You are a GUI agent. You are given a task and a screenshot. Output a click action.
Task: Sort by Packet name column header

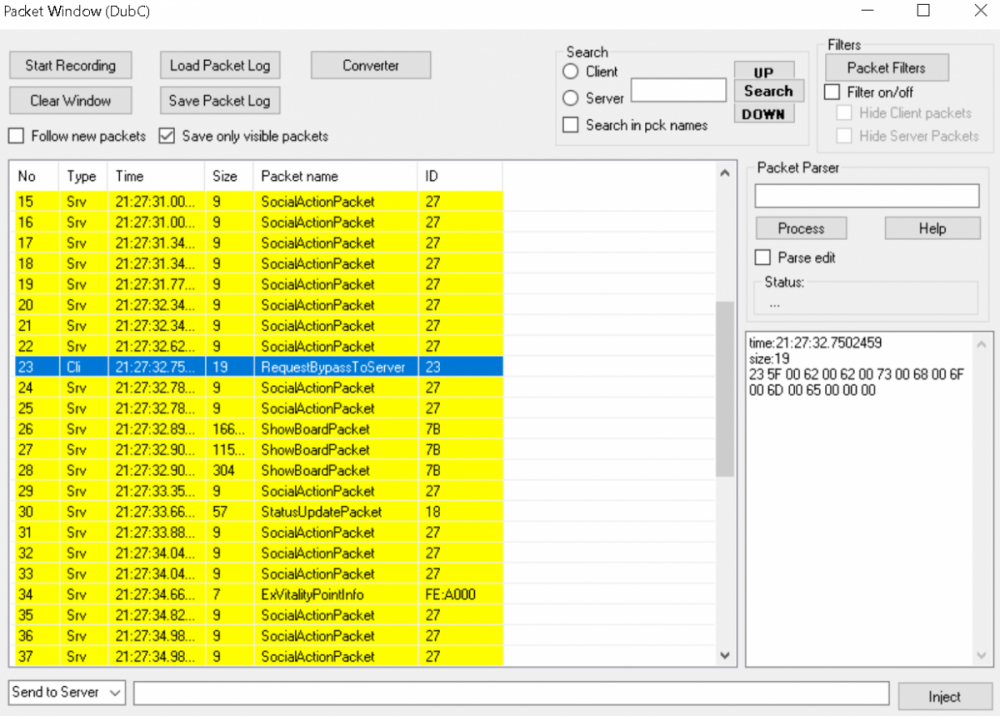coord(334,176)
